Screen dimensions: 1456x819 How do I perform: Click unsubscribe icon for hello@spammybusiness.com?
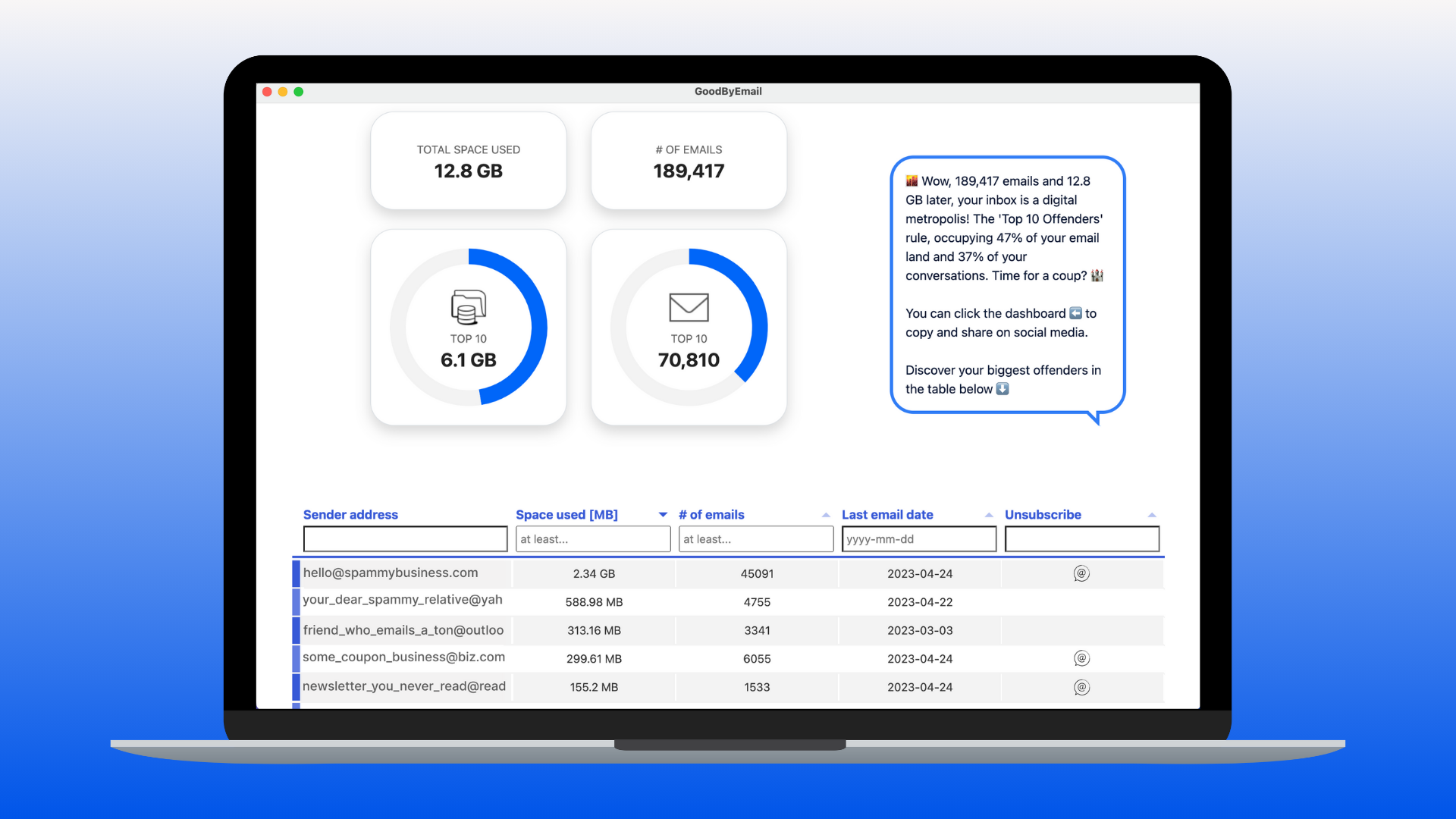[1081, 573]
